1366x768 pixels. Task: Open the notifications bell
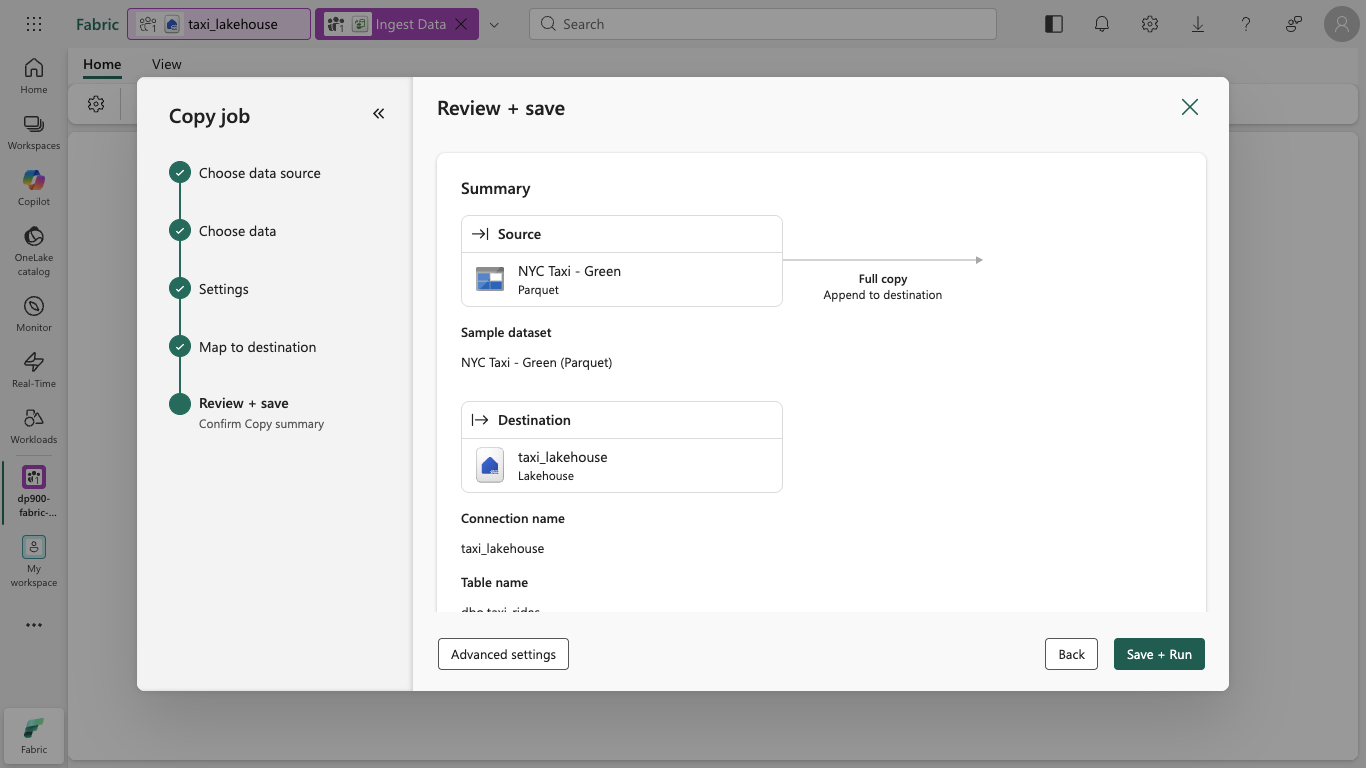pyautogui.click(x=1102, y=24)
